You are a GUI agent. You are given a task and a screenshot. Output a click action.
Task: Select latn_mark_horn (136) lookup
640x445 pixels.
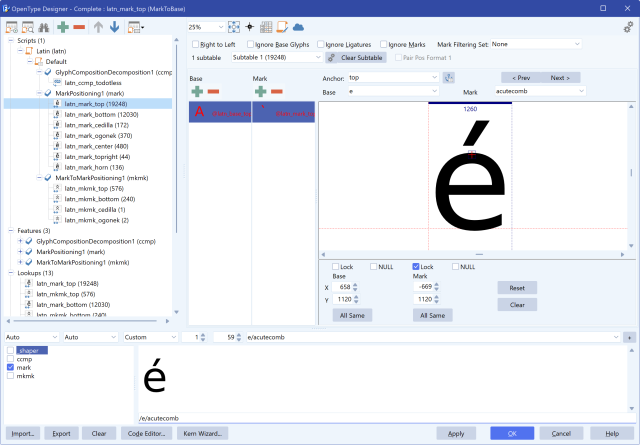coord(94,167)
